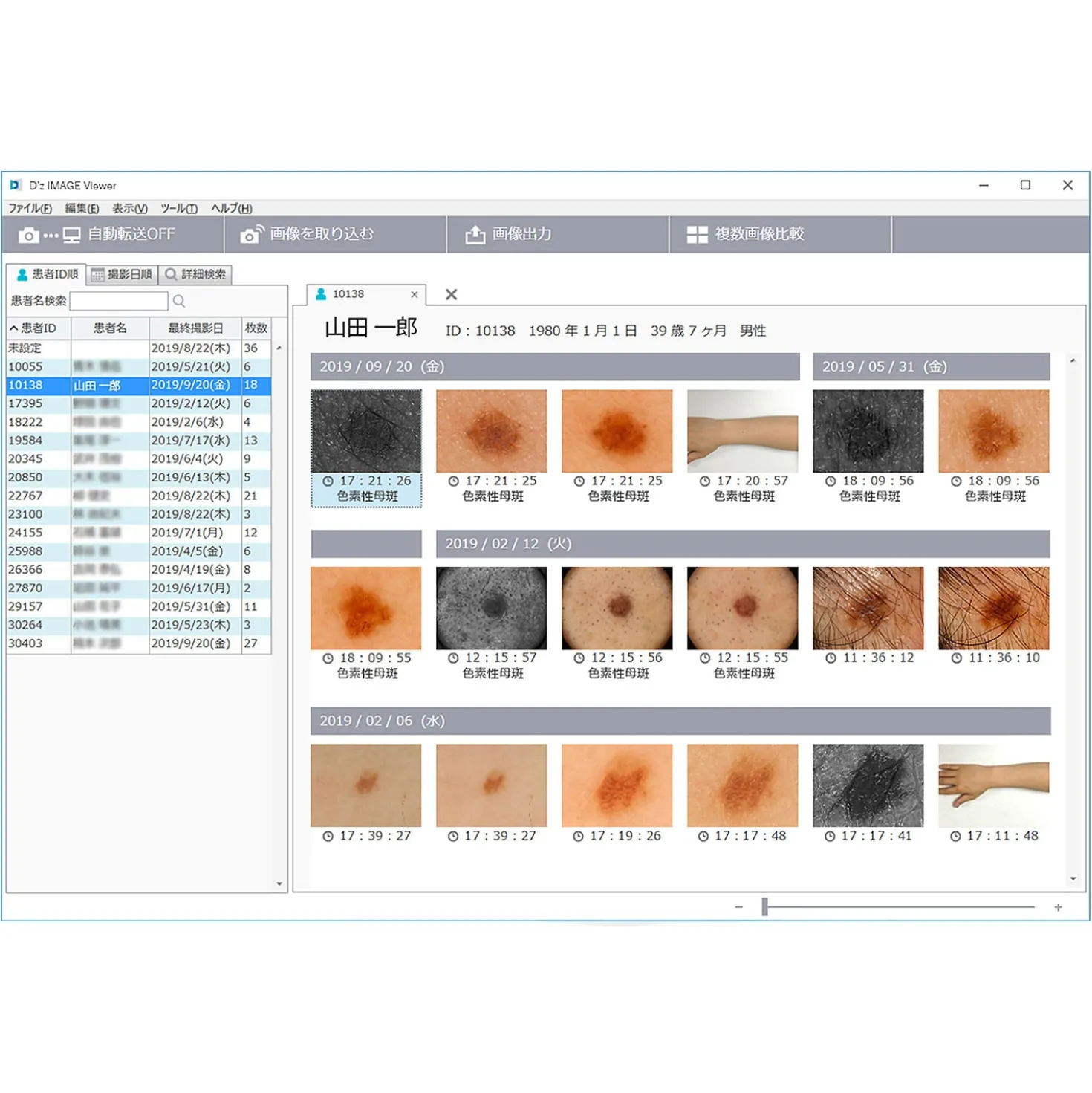Open grayscale thumbnail taken at 17:17:41
The image size is (1092, 1093).
pyautogui.click(x=868, y=785)
